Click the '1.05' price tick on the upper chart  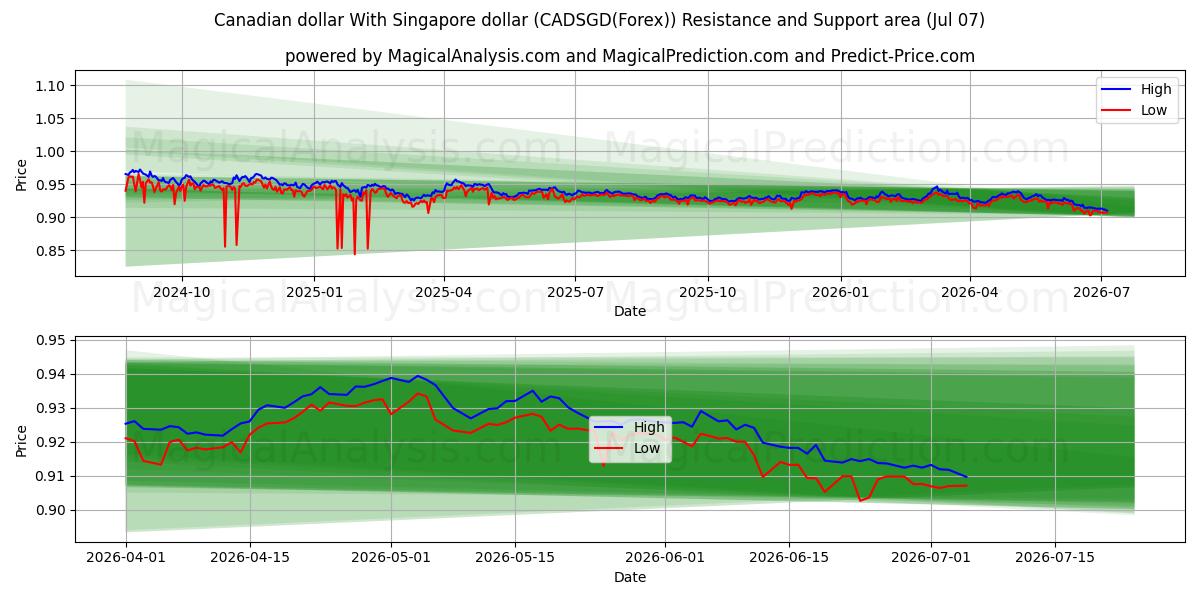(x=50, y=119)
